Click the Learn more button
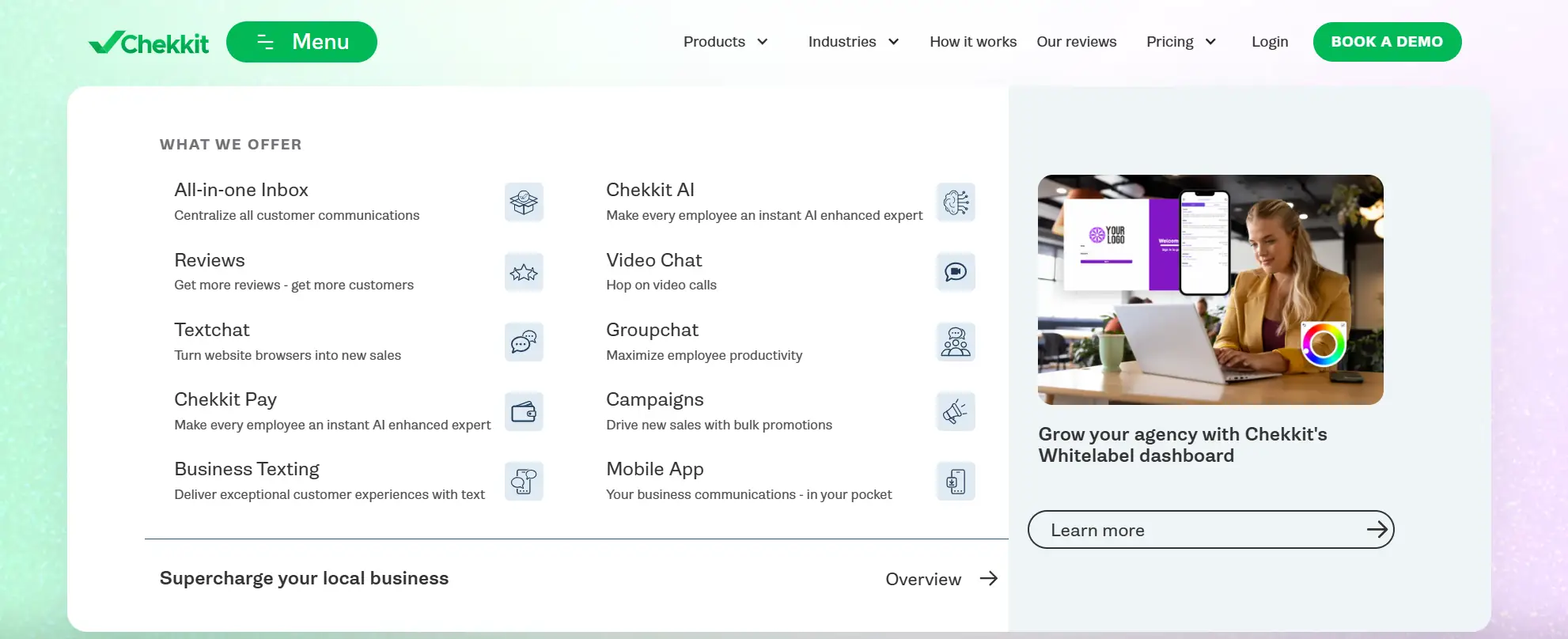The width and height of the screenshot is (1568, 639). (1210, 530)
